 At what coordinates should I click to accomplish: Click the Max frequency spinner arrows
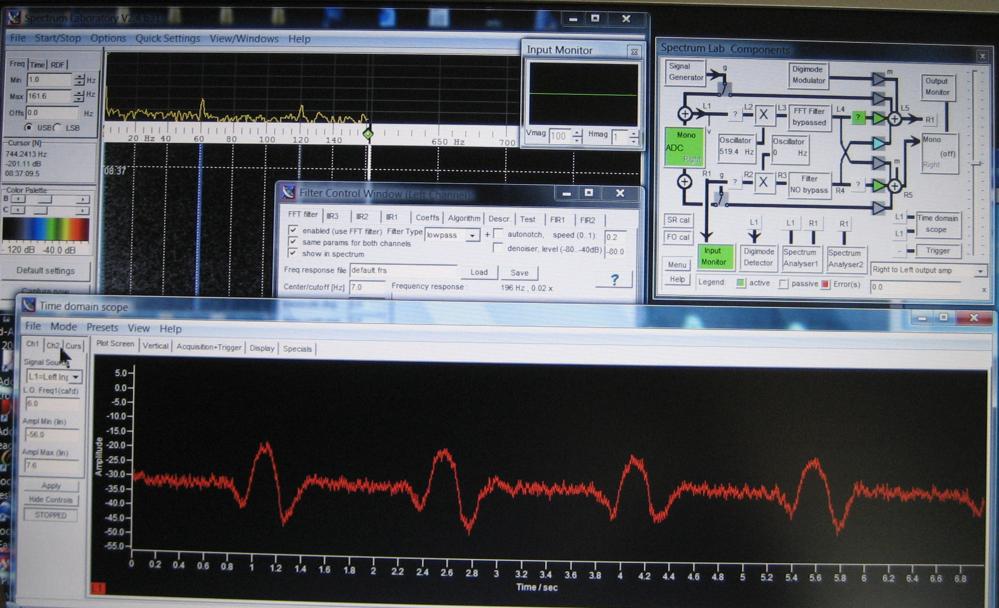pos(79,96)
